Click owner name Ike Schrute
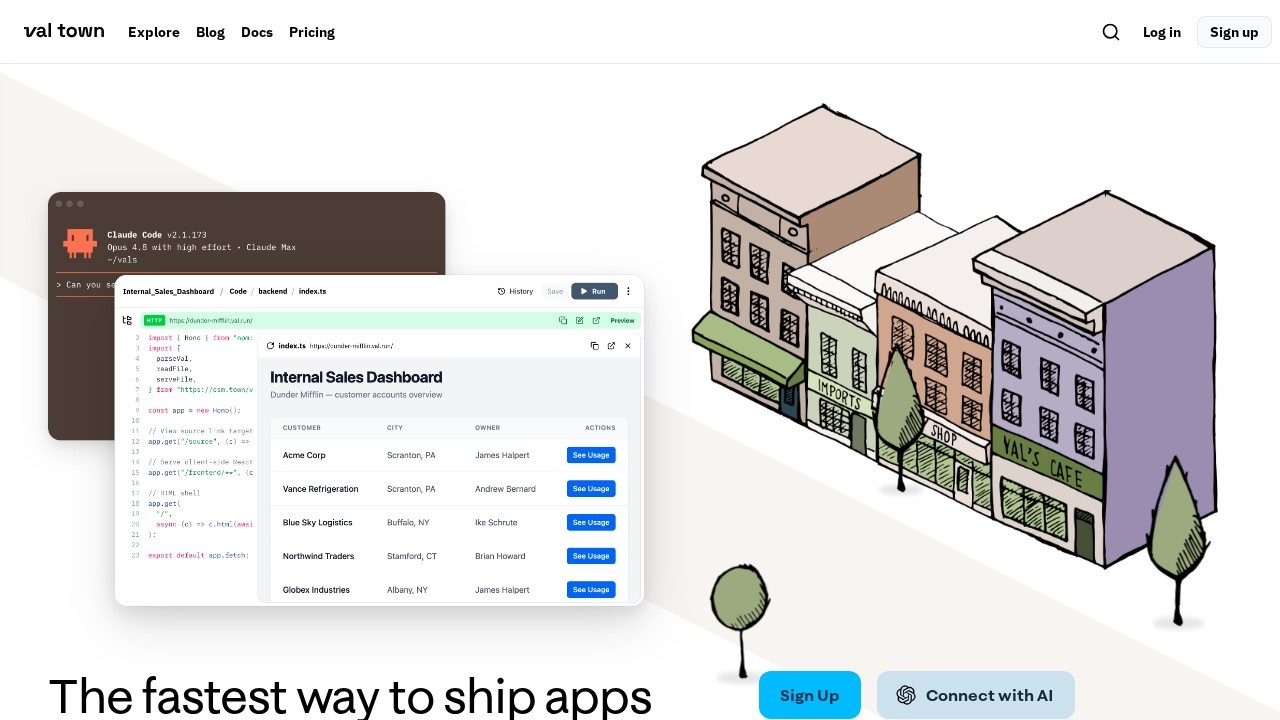1280x720 pixels. pyautogui.click(x=495, y=522)
